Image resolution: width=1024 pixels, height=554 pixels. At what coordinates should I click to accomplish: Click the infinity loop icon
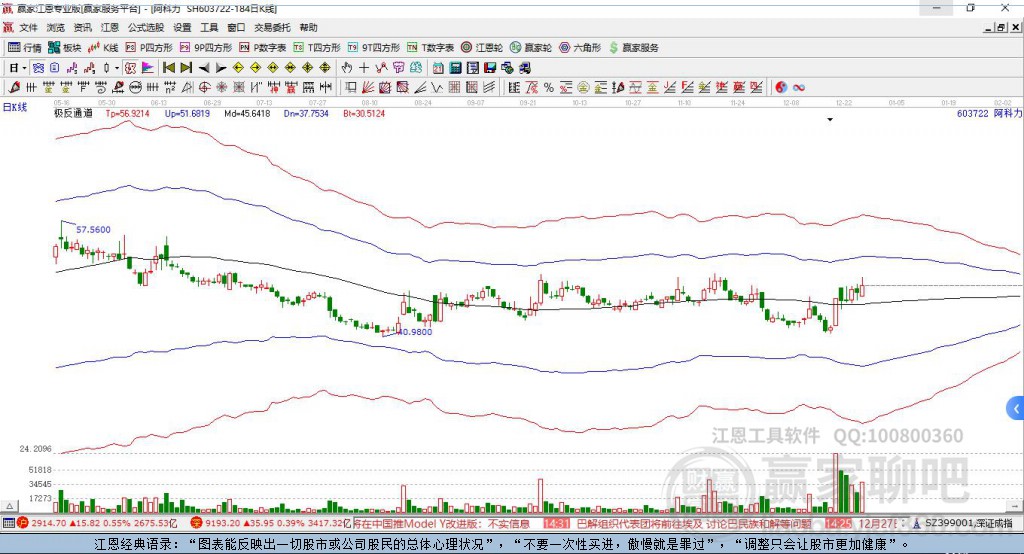coord(799,87)
